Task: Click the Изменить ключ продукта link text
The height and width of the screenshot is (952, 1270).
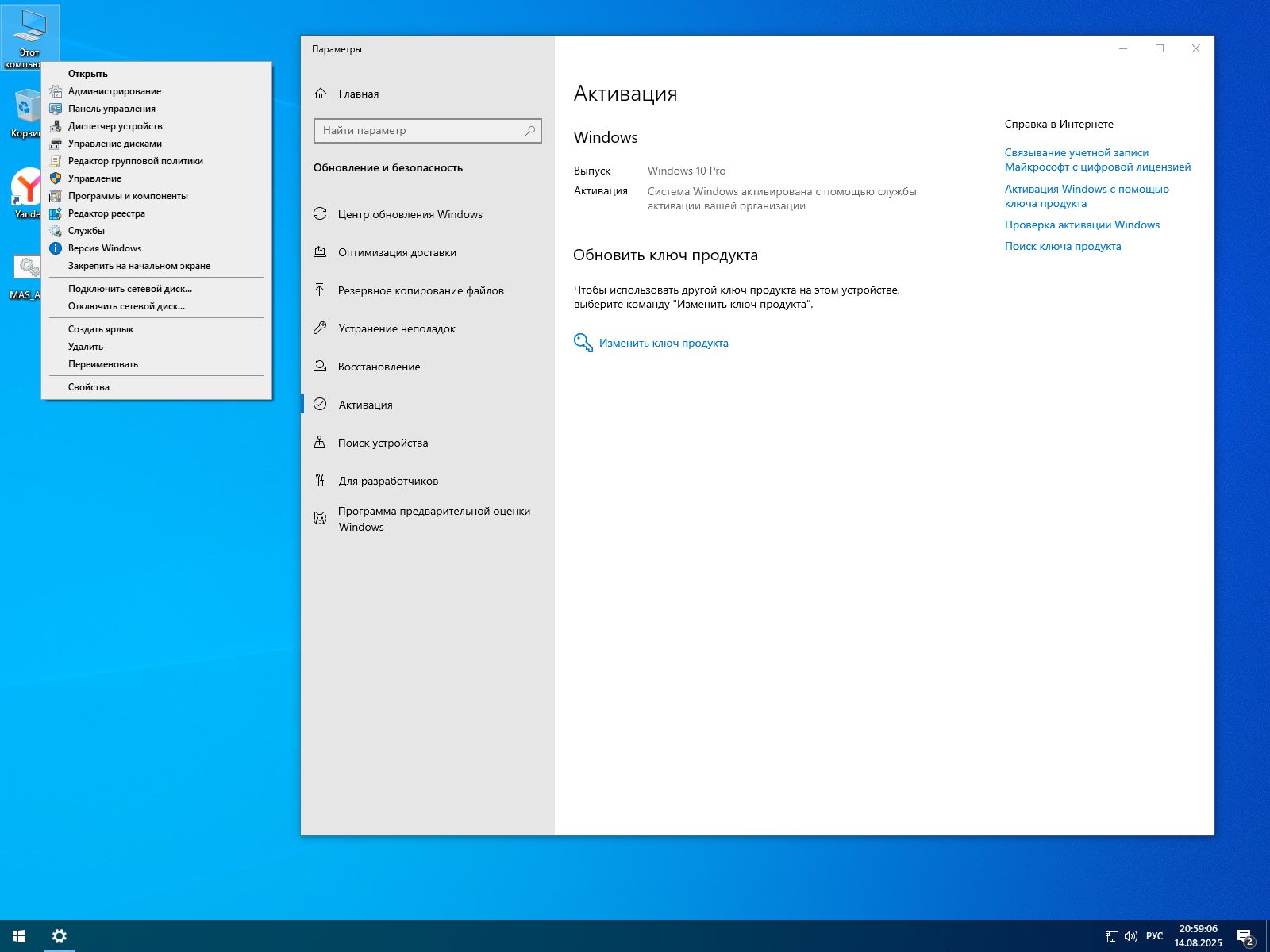Action: [x=664, y=343]
